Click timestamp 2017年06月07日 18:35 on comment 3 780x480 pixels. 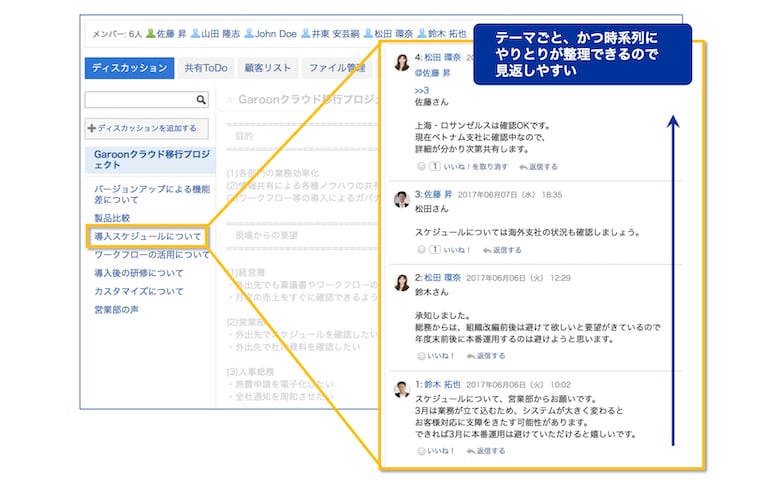click(x=509, y=194)
